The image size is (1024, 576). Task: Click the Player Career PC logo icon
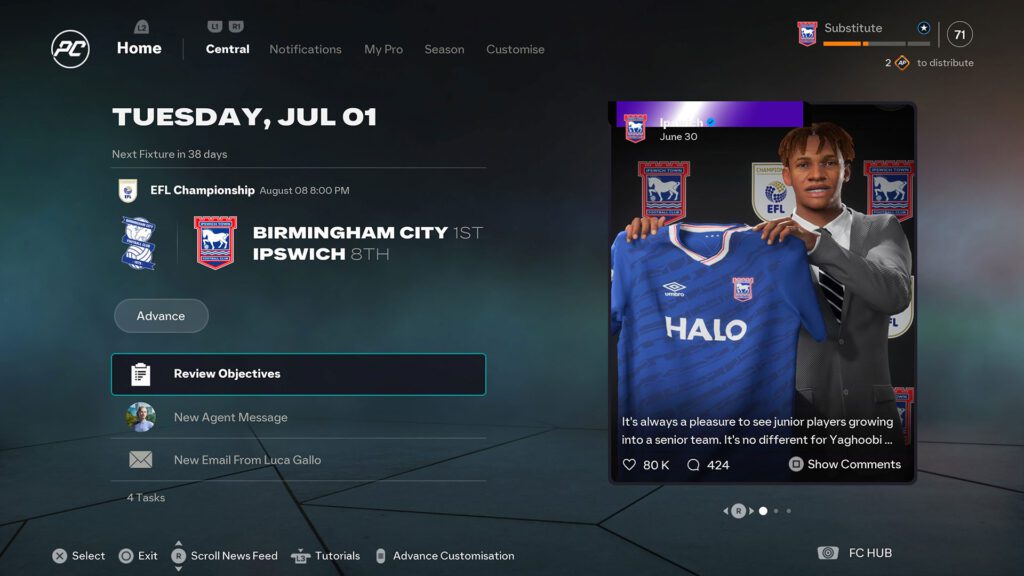(71, 49)
